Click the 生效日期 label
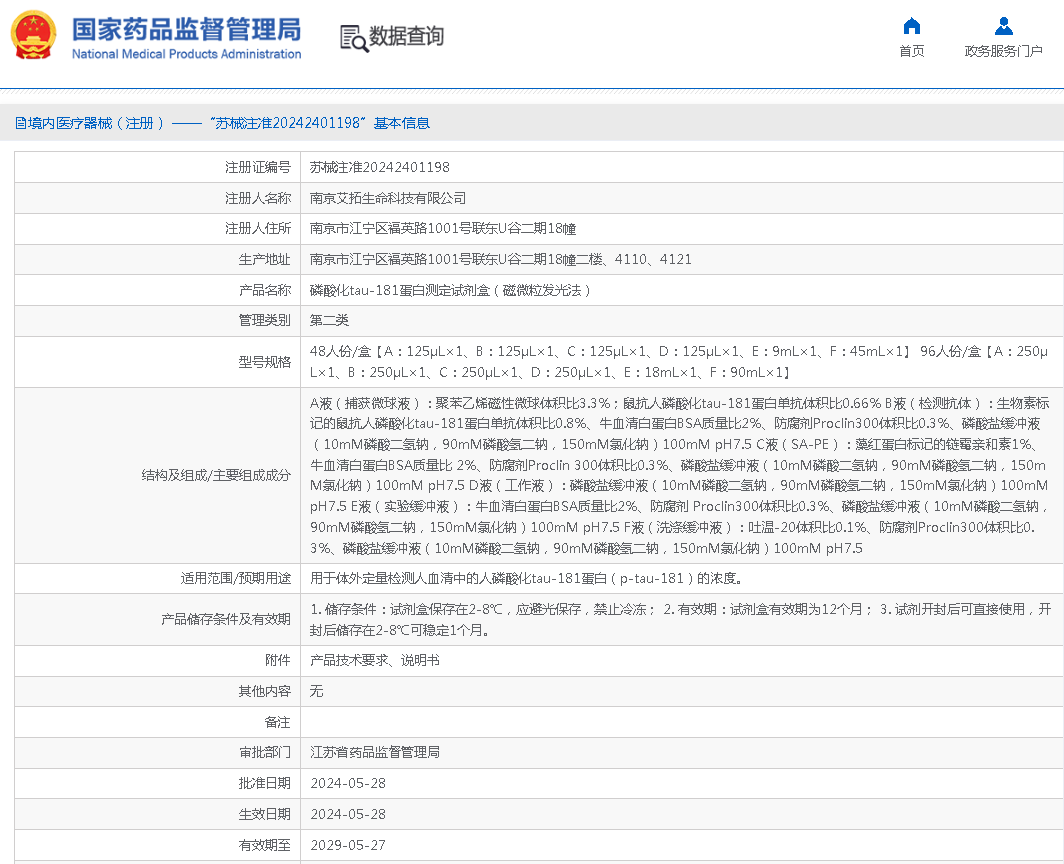 265,814
